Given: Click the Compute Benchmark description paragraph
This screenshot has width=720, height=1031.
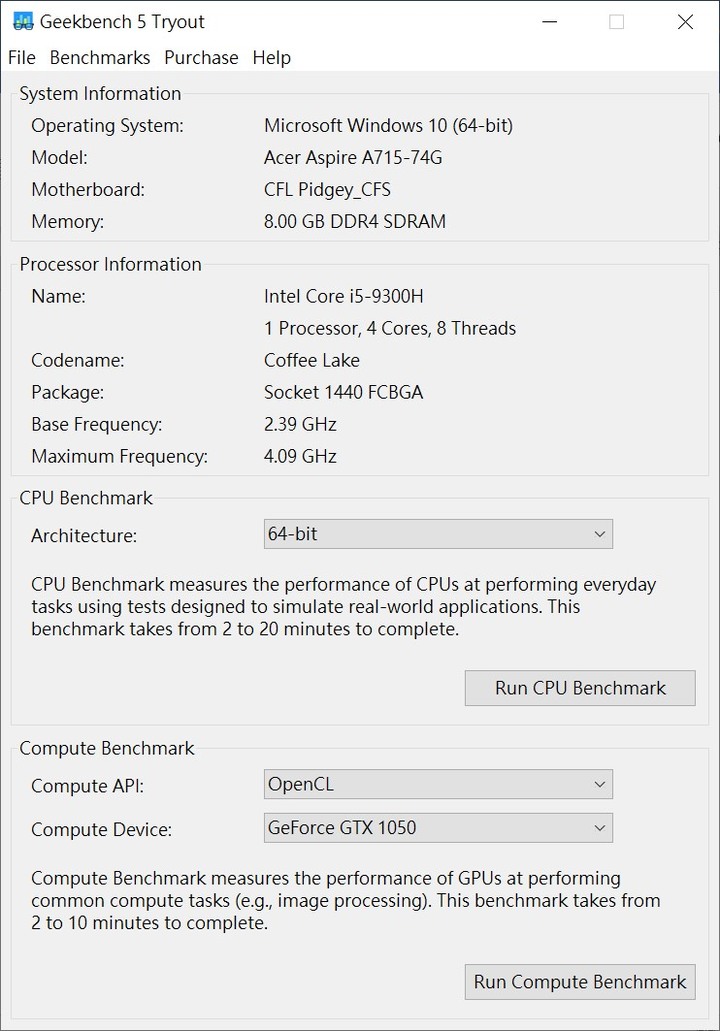Looking at the screenshot, I should (346, 901).
